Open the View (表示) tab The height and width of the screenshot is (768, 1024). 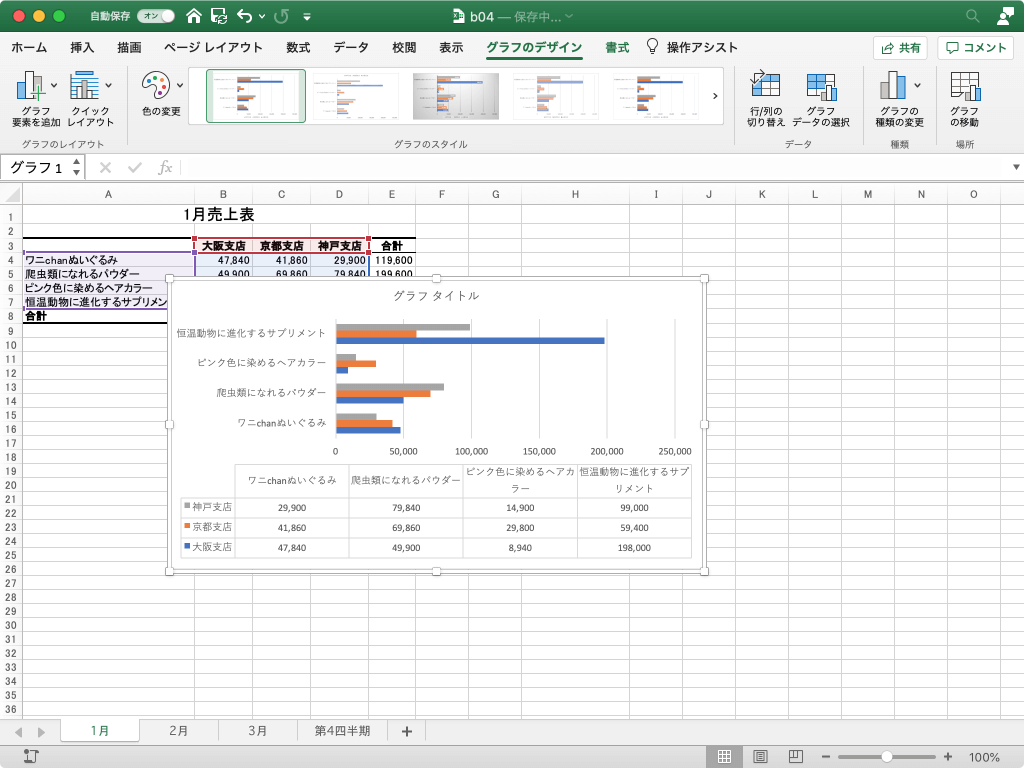click(x=451, y=47)
